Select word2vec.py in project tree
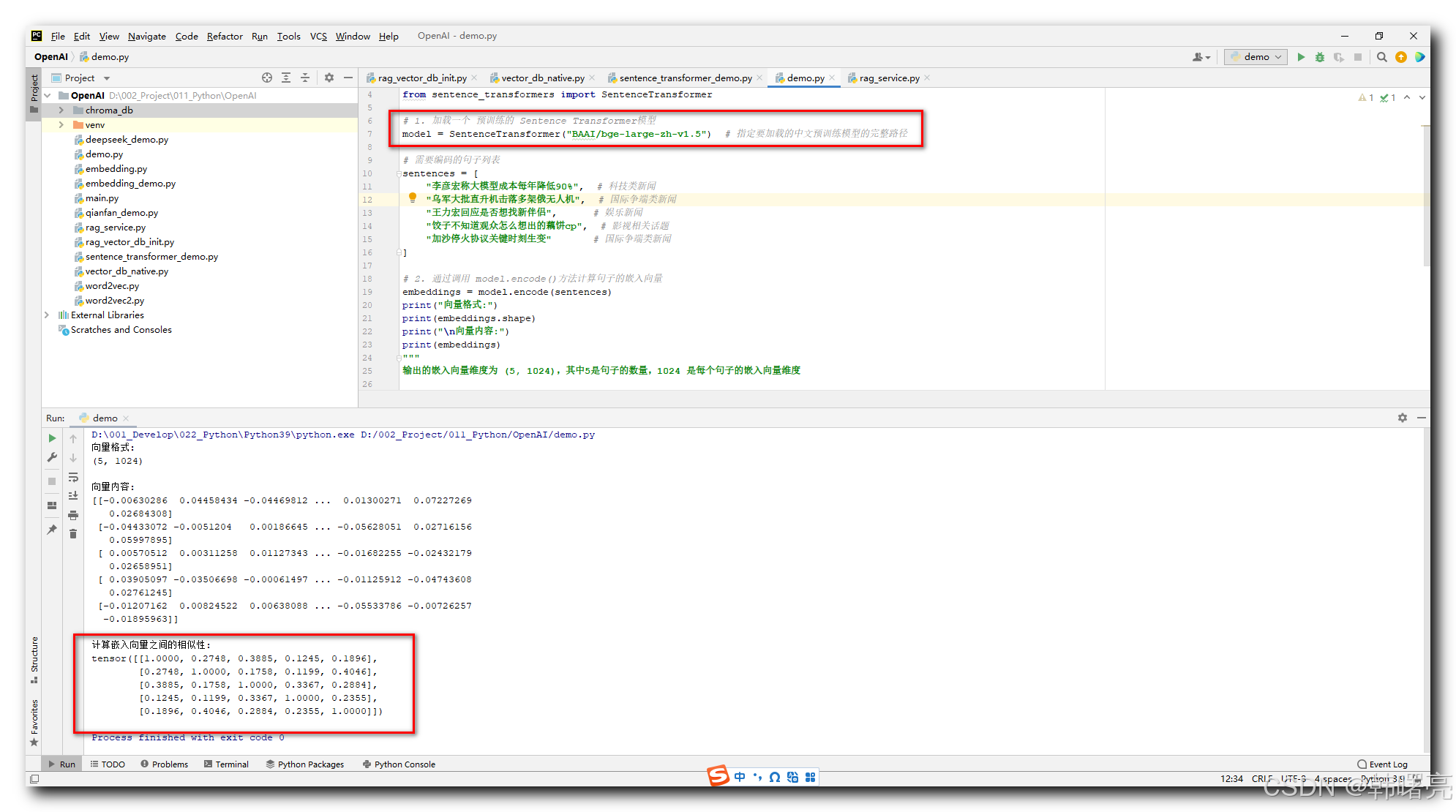This screenshot has height=812, width=1456. 112,286
